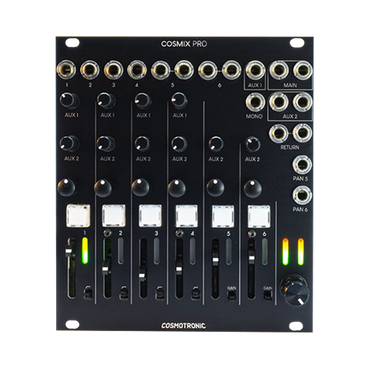Click channel 3 AUX 2 send knob
370x370 pixels.
[142, 143]
